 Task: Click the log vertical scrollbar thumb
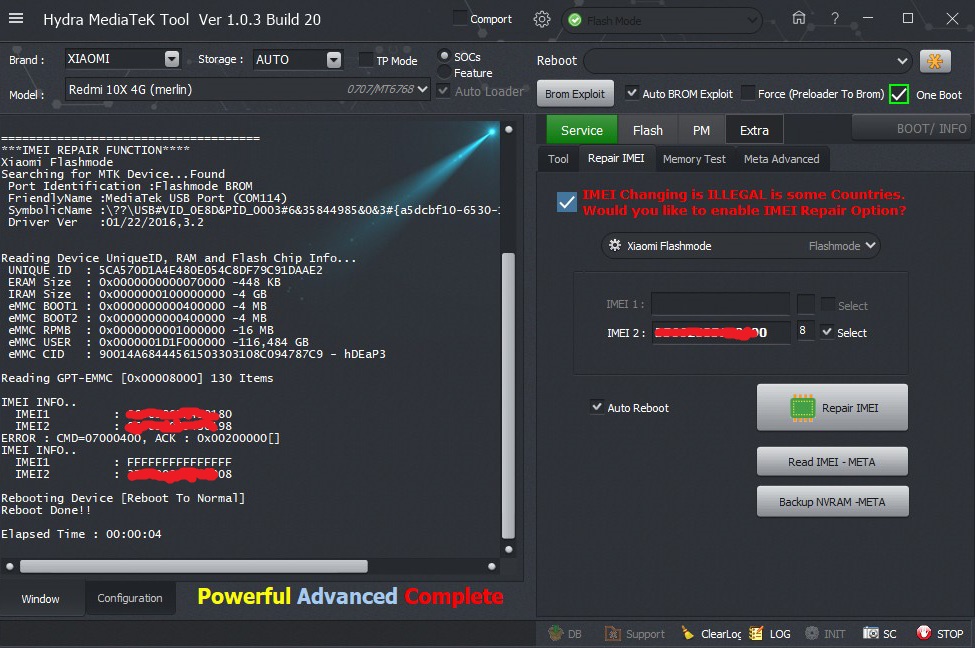508,396
